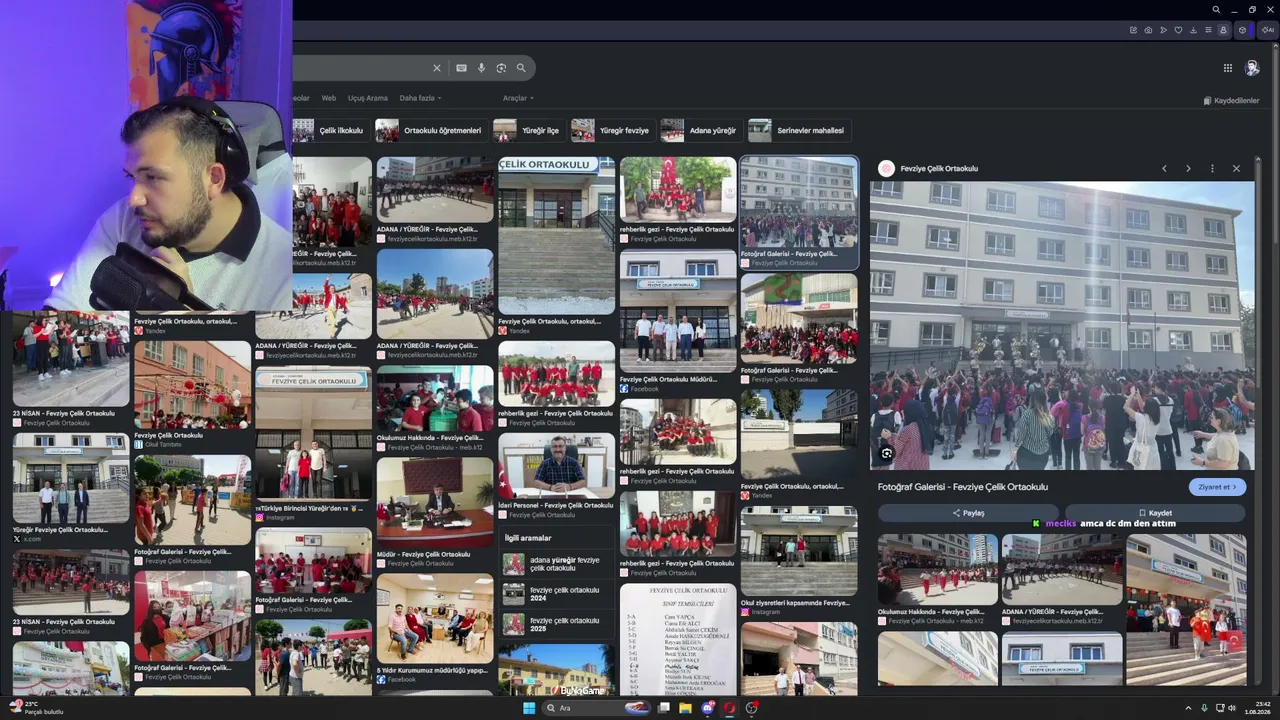The image size is (1280, 720).
Task: Open the weather widget showing 23°C
Action: pos(36,708)
